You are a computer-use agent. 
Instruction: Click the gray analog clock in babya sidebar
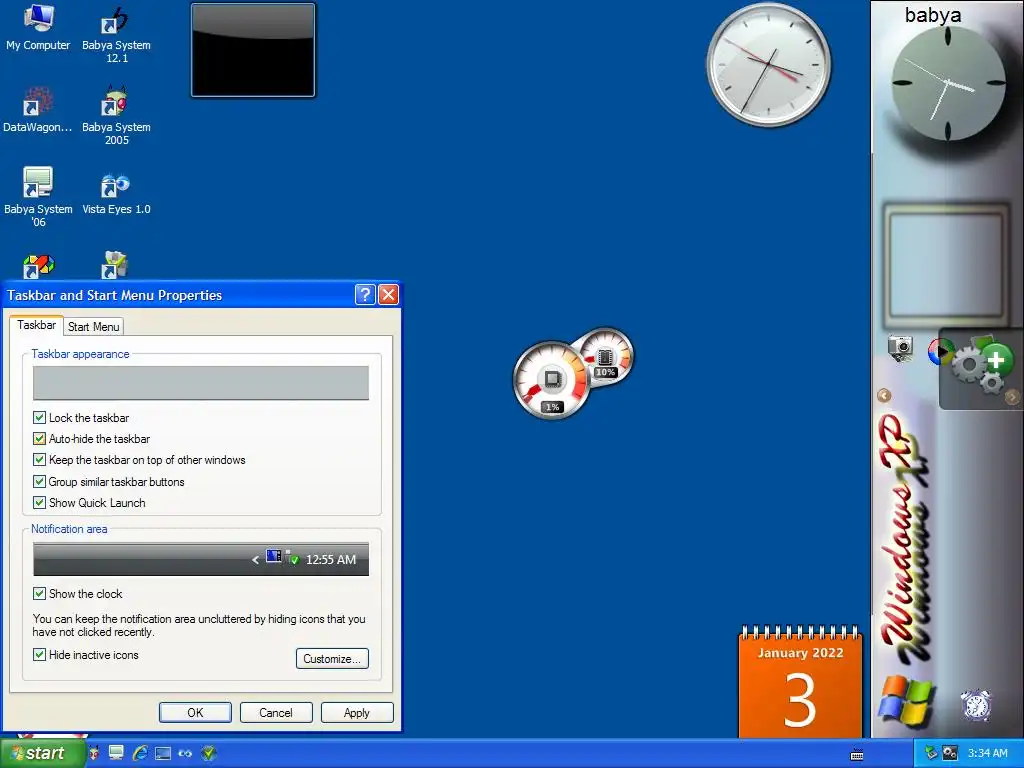point(948,83)
